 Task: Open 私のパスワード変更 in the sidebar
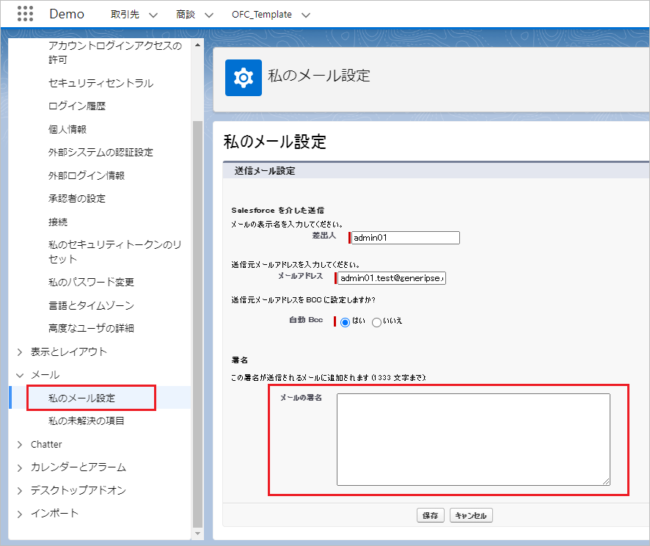pyautogui.click(x=91, y=282)
